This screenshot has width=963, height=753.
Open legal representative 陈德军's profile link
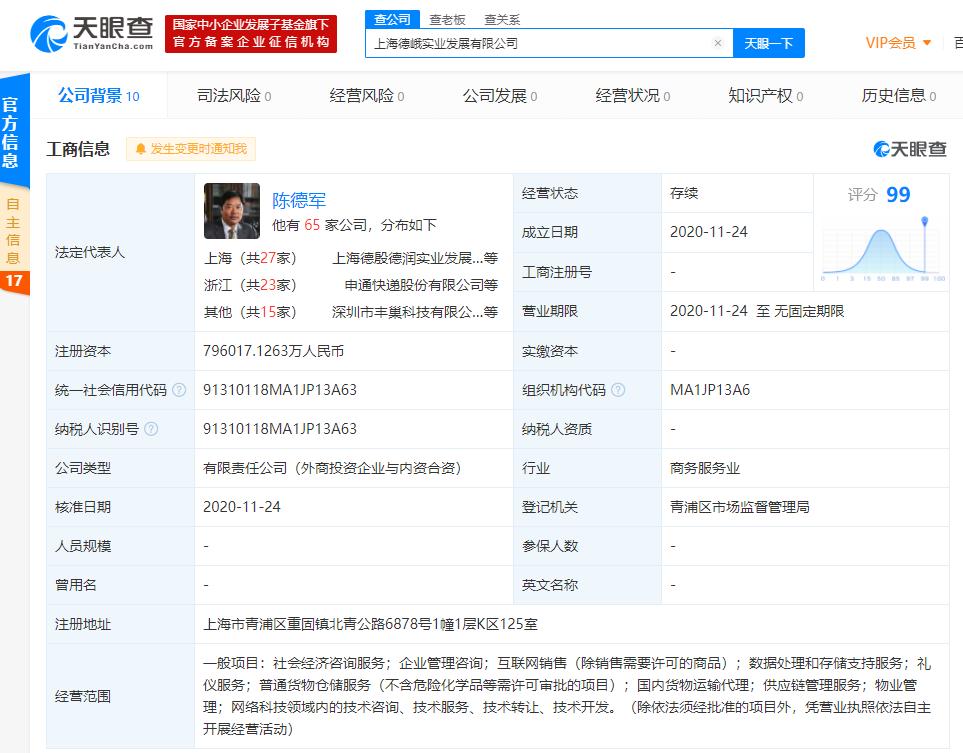pyautogui.click(x=299, y=200)
